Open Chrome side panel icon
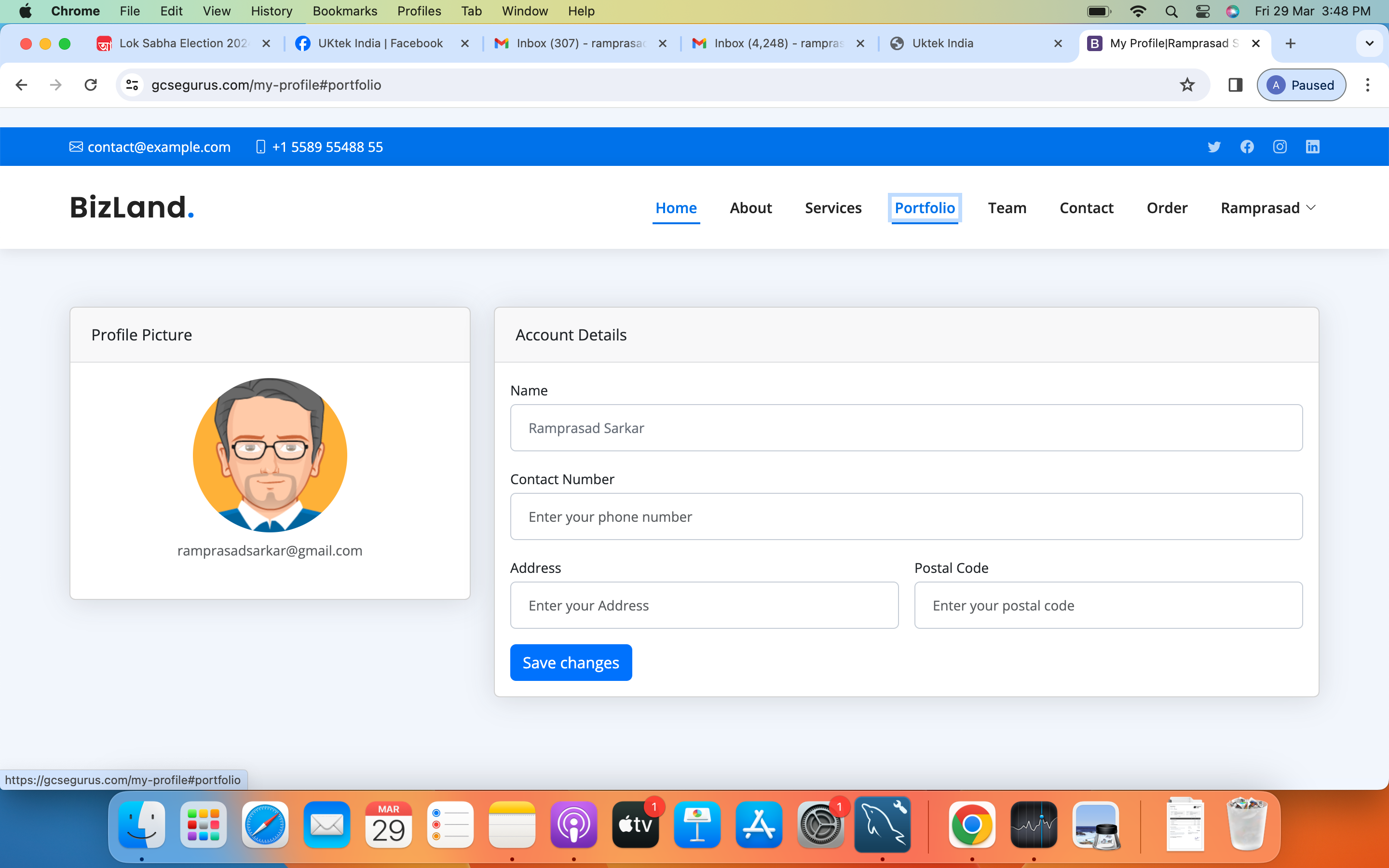Image resolution: width=1389 pixels, height=868 pixels. point(1235,85)
